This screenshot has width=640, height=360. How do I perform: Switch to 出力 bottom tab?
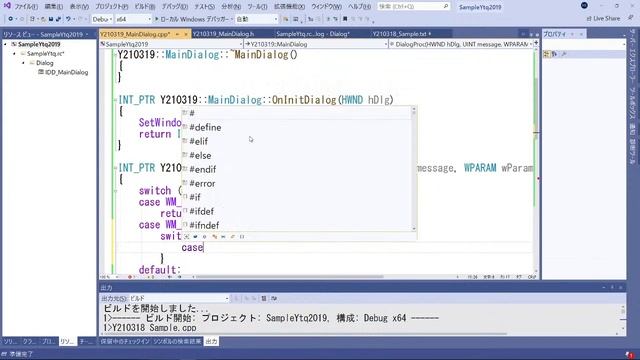(211, 341)
